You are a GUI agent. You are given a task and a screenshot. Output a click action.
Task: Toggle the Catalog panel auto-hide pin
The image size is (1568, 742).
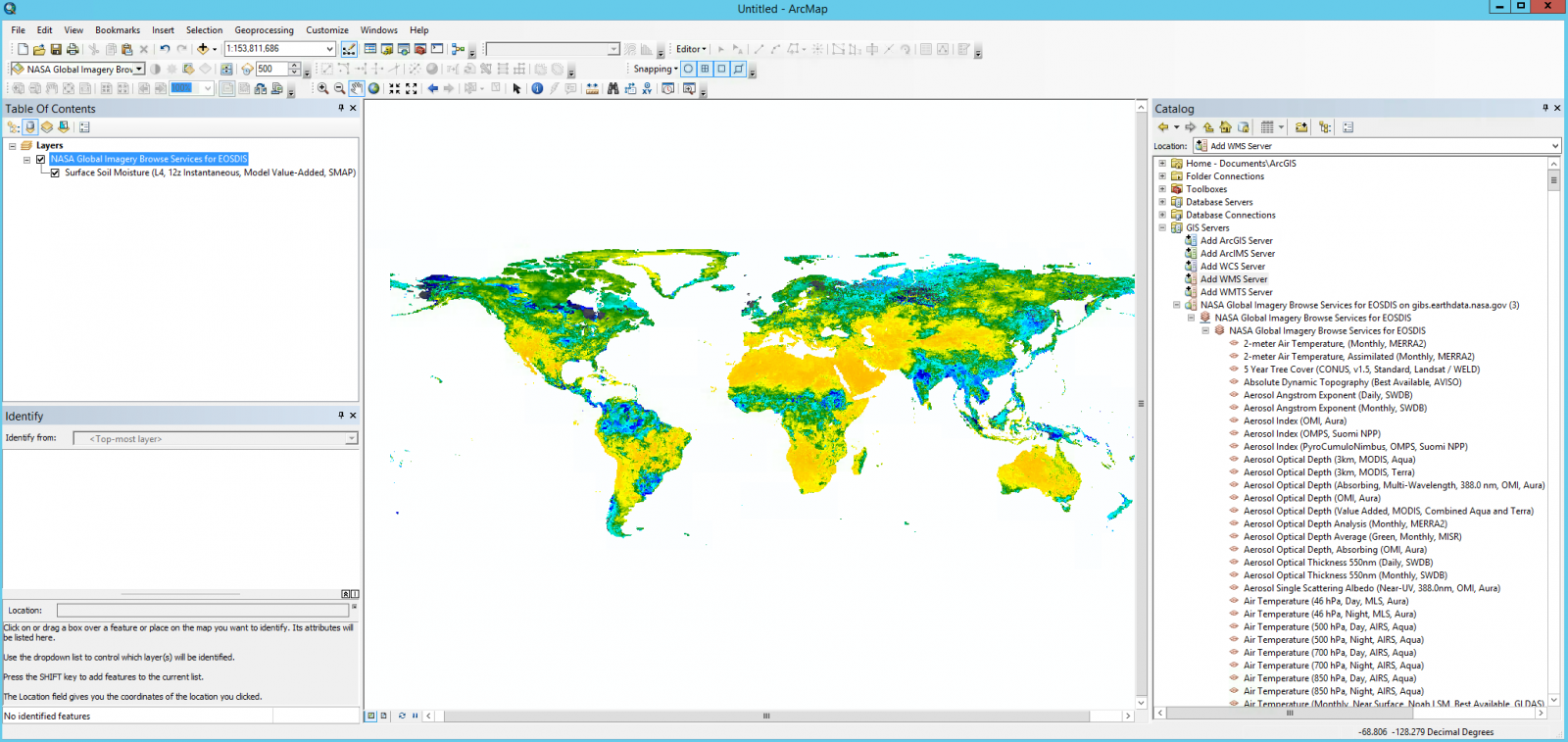(1545, 108)
